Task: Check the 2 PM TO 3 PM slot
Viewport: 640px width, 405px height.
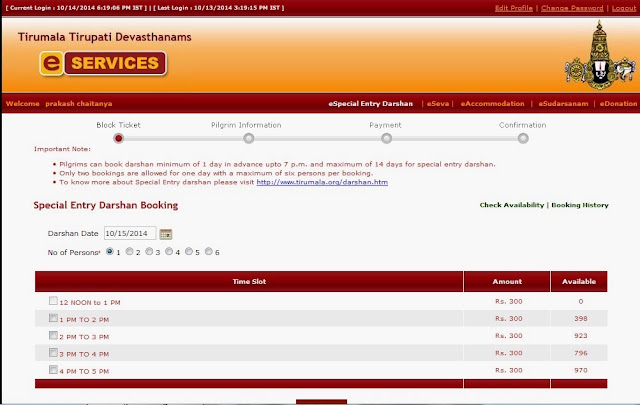Action: (53, 335)
